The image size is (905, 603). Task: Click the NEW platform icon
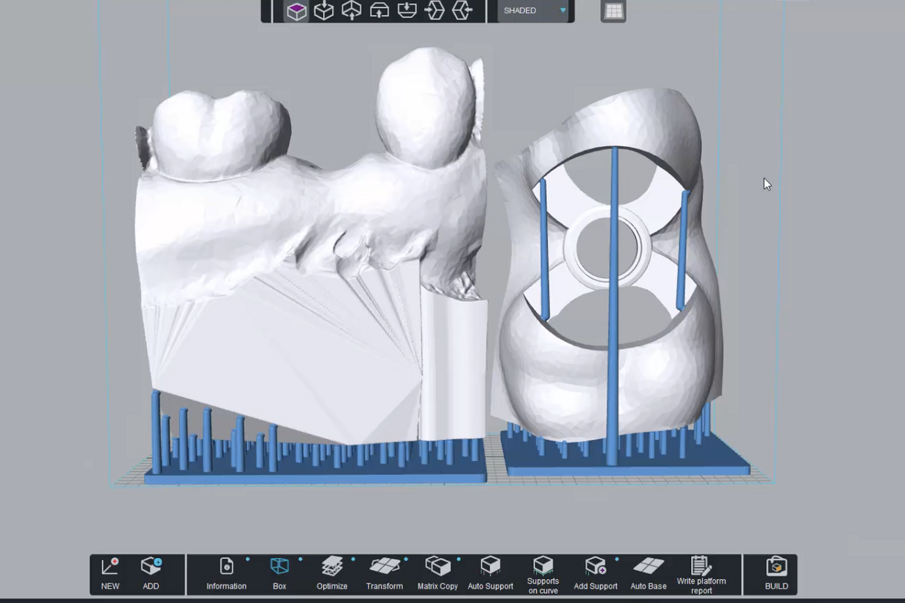[x=110, y=573]
